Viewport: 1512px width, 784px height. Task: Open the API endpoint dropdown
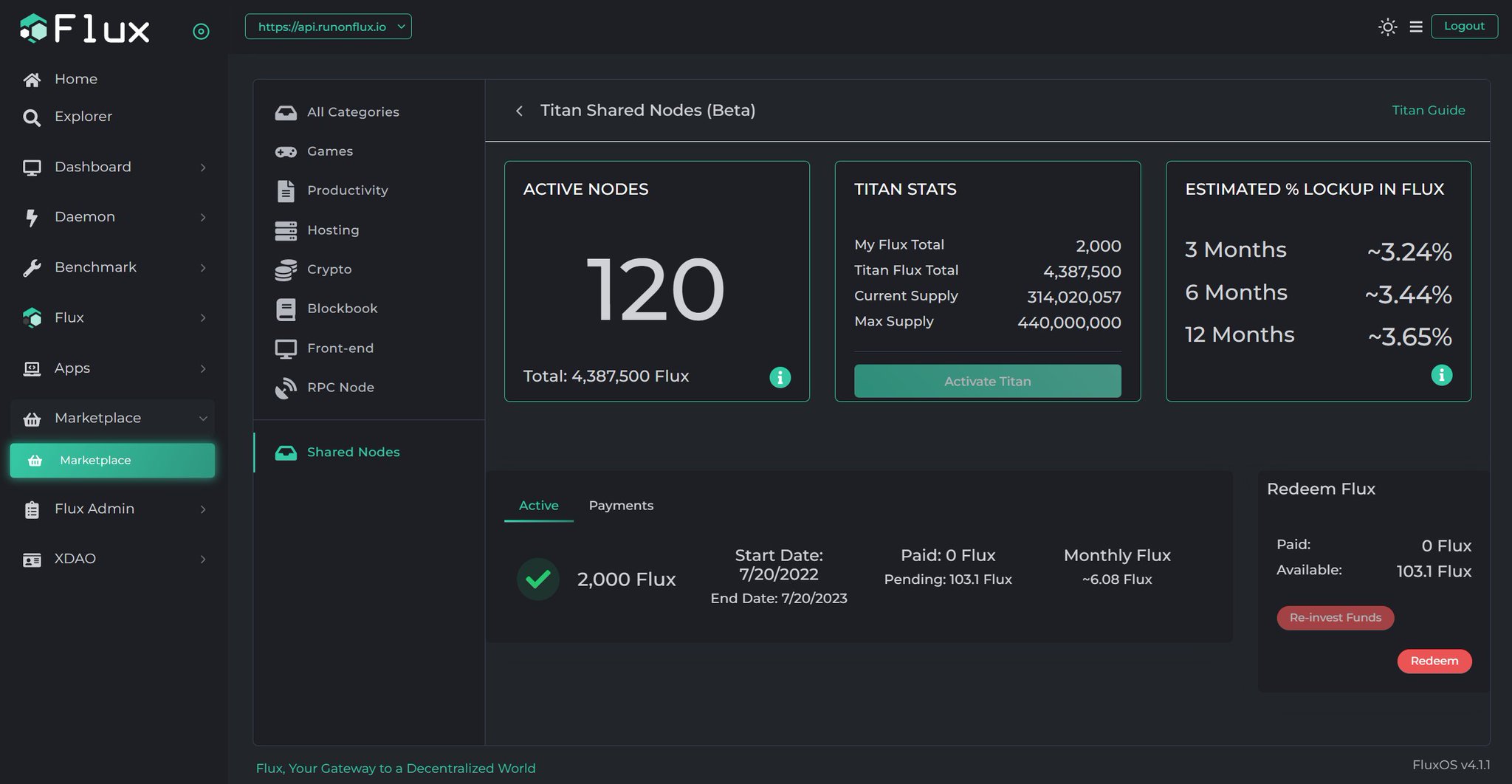click(328, 26)
